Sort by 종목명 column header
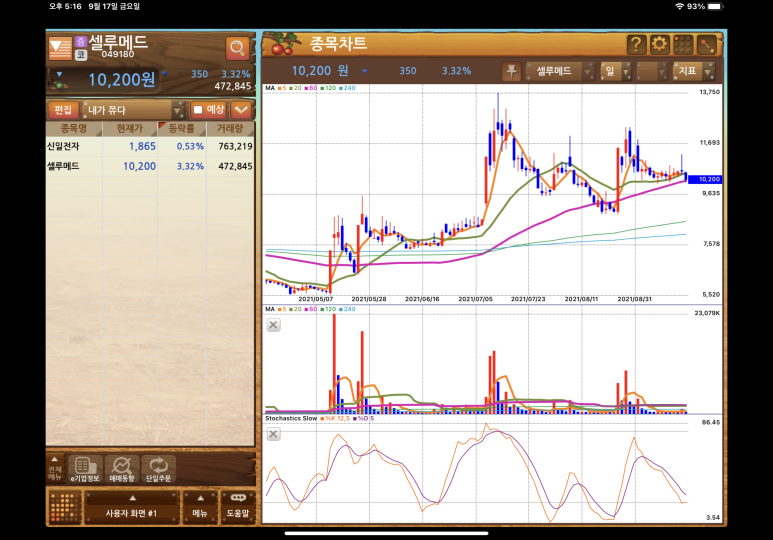 pyautogui.click(x=74, y=128)
